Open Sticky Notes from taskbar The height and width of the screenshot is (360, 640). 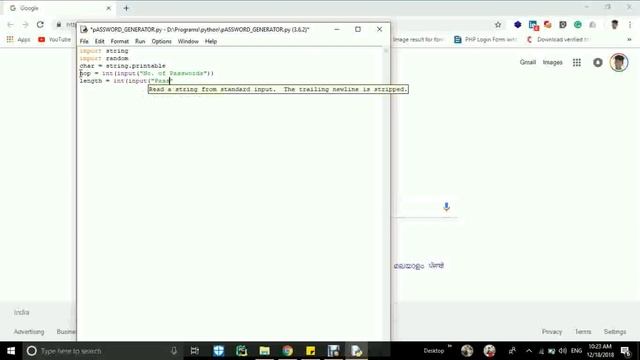(x=311, y=351)
